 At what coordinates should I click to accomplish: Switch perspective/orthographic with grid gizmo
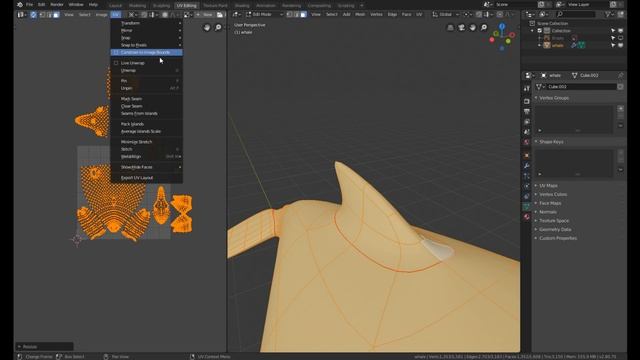coord(451,27)
